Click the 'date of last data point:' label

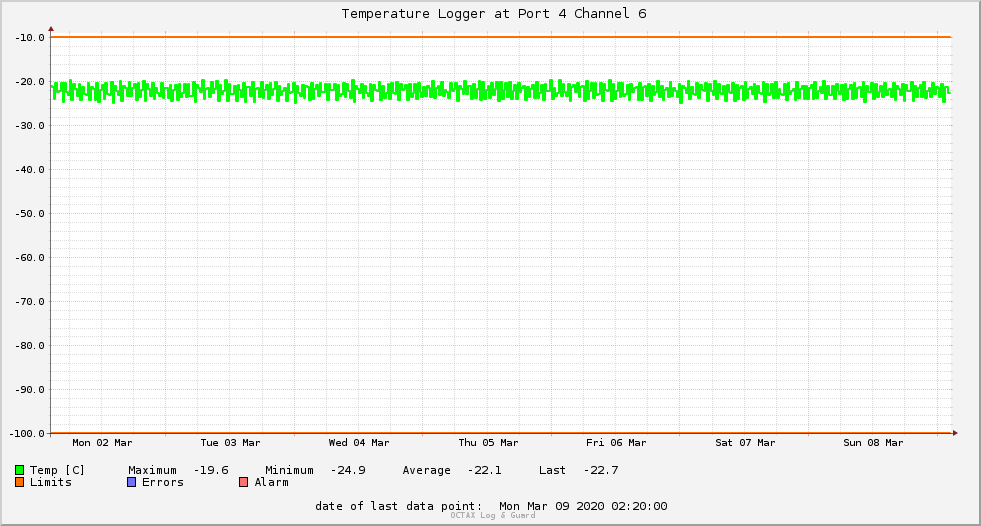click(399, 506)
